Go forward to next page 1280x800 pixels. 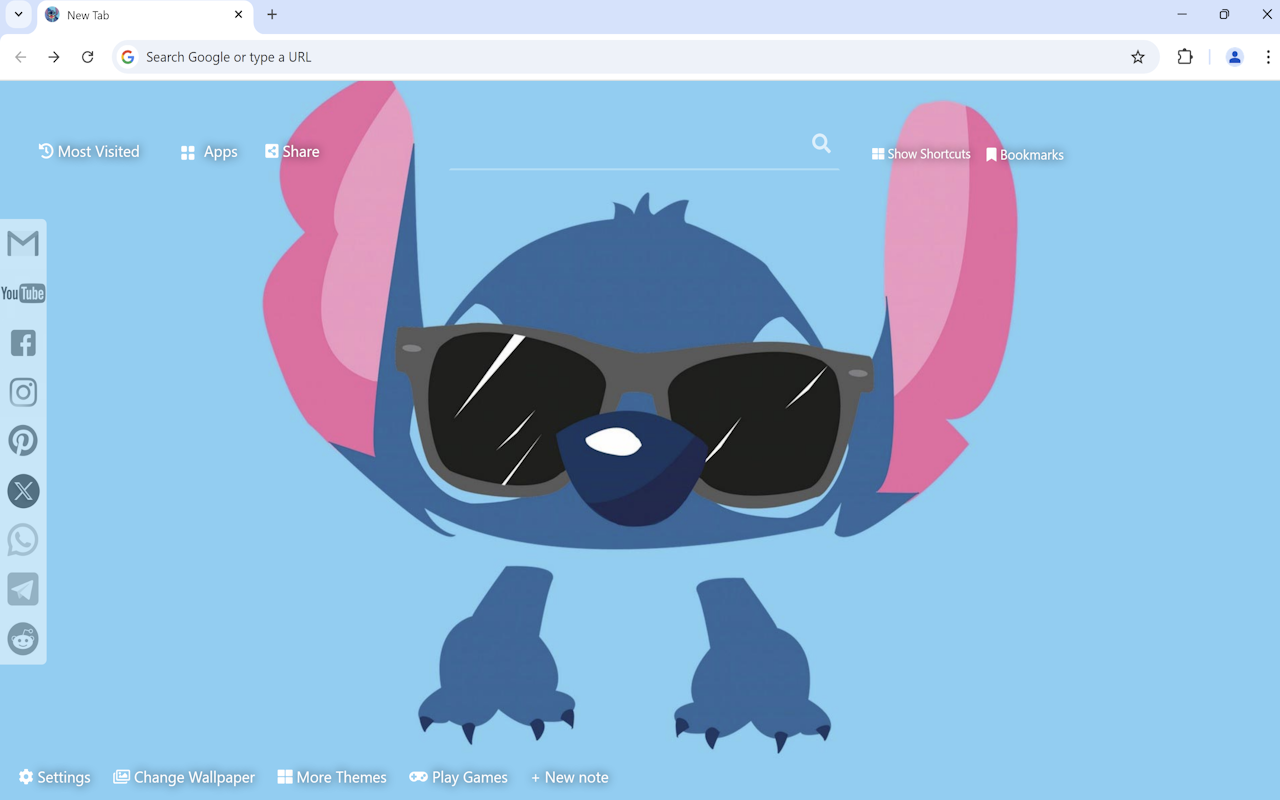click(54, 57)
